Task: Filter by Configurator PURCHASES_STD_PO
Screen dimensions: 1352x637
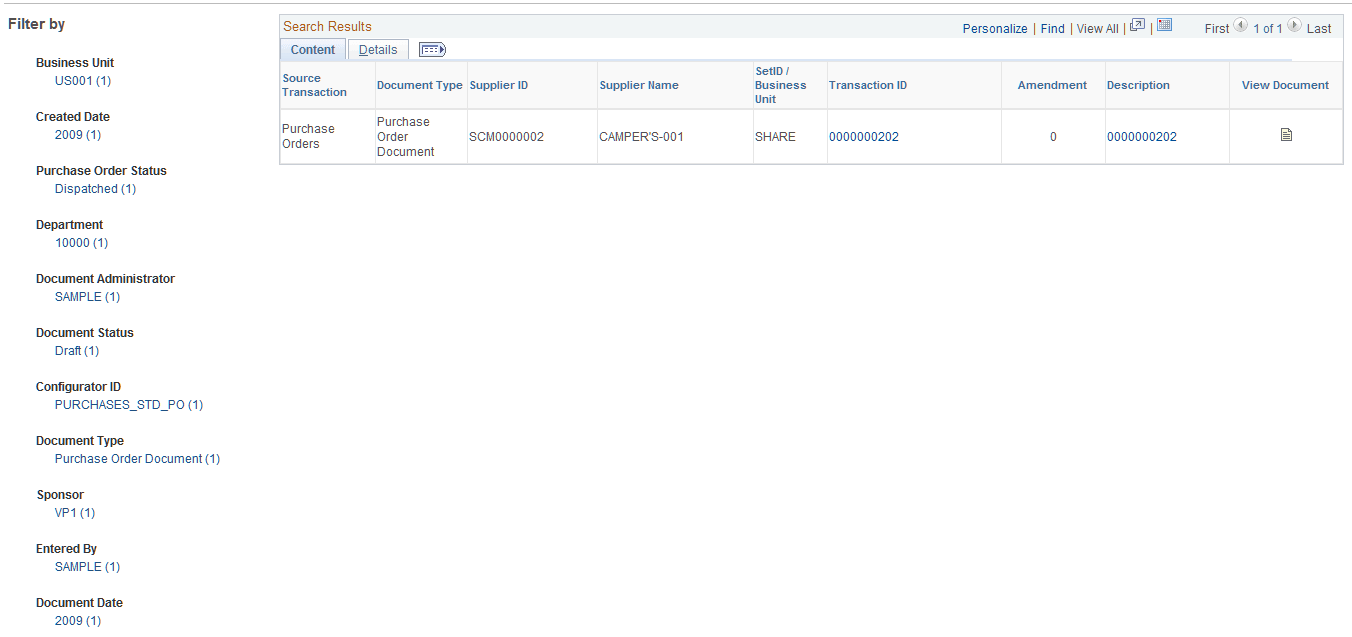Action: 129,404
